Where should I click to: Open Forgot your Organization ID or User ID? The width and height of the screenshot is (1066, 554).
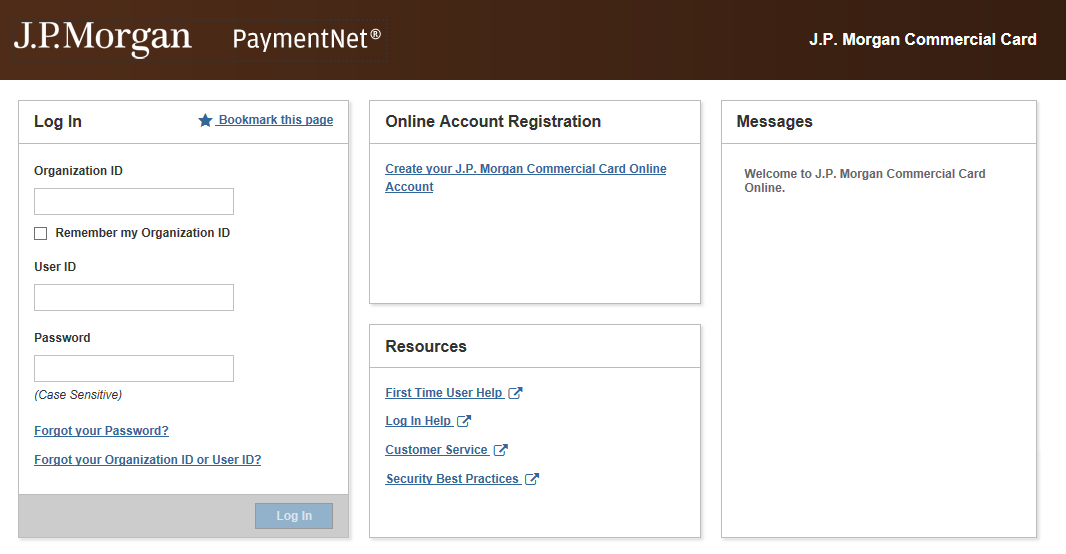point(147,460)
